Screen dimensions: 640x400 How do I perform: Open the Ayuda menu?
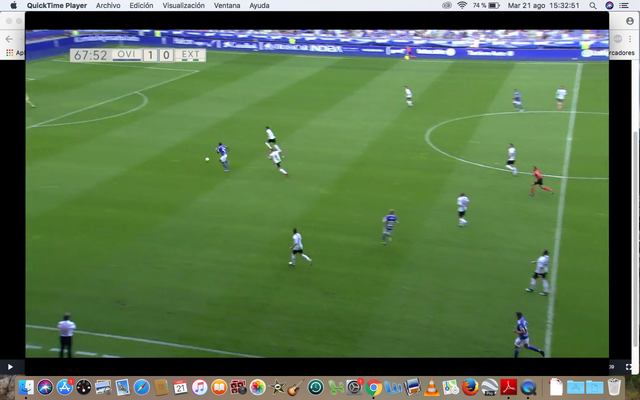click(x=259, y=5)
